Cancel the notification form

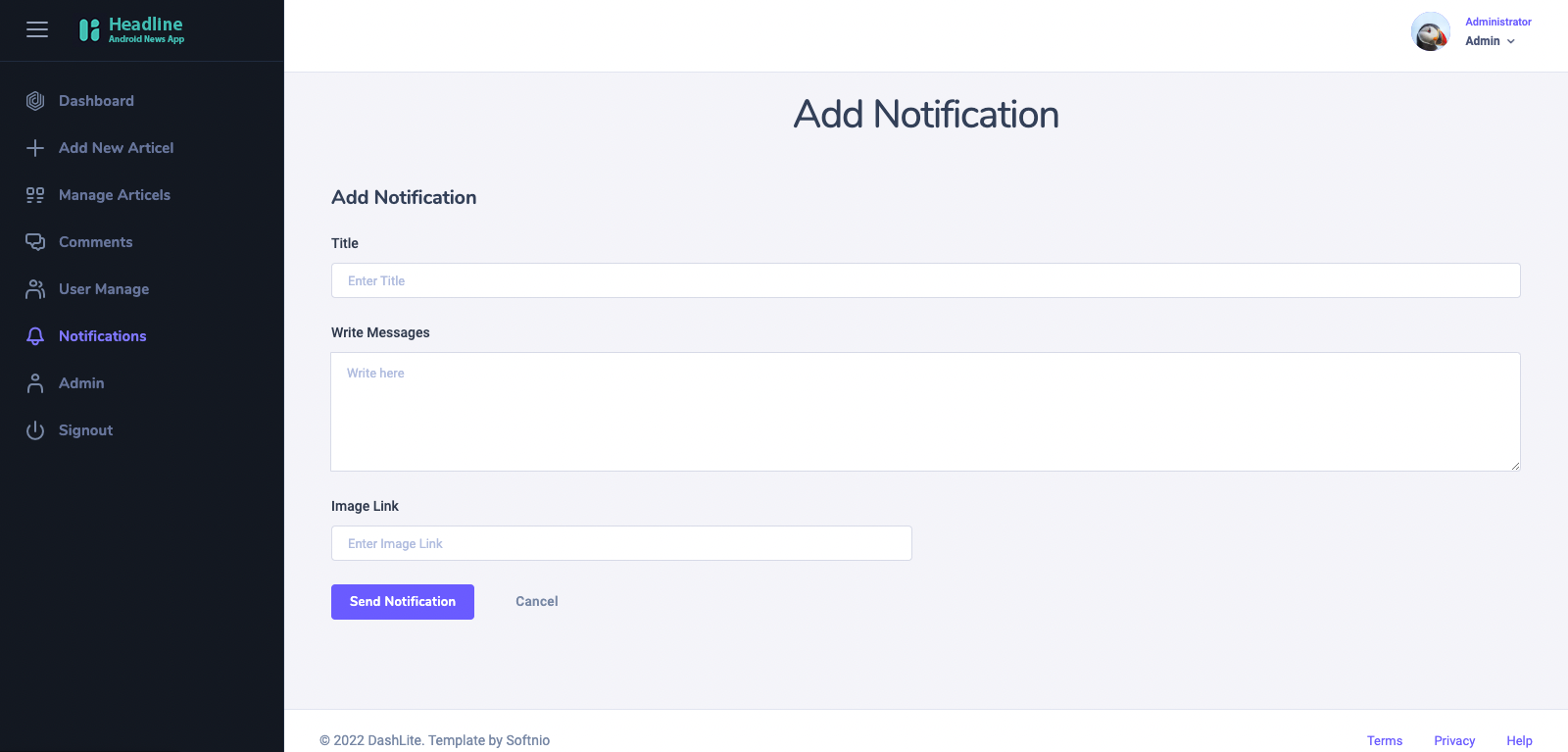pos(537,602)
